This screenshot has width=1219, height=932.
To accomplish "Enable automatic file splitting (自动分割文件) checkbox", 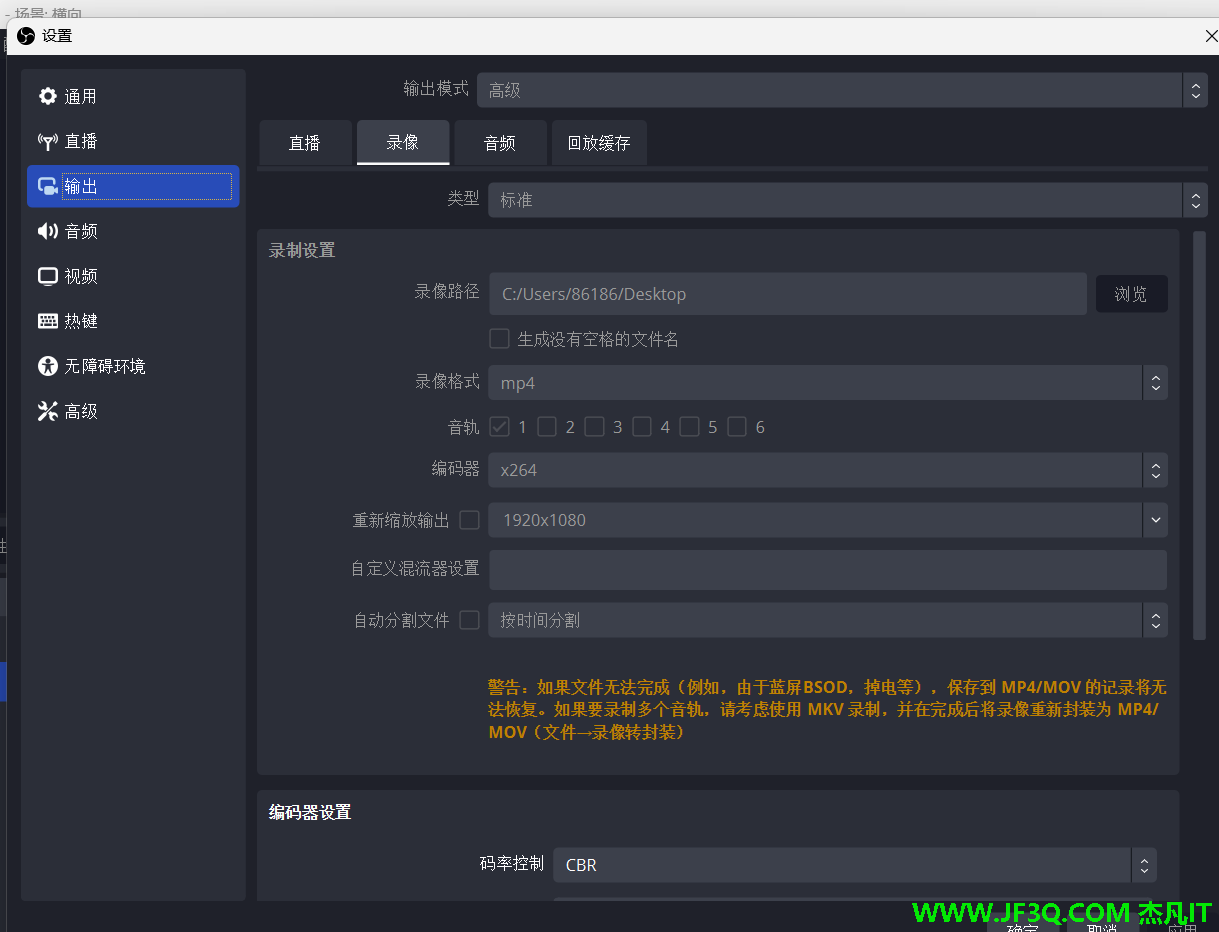I will [469, 620].
